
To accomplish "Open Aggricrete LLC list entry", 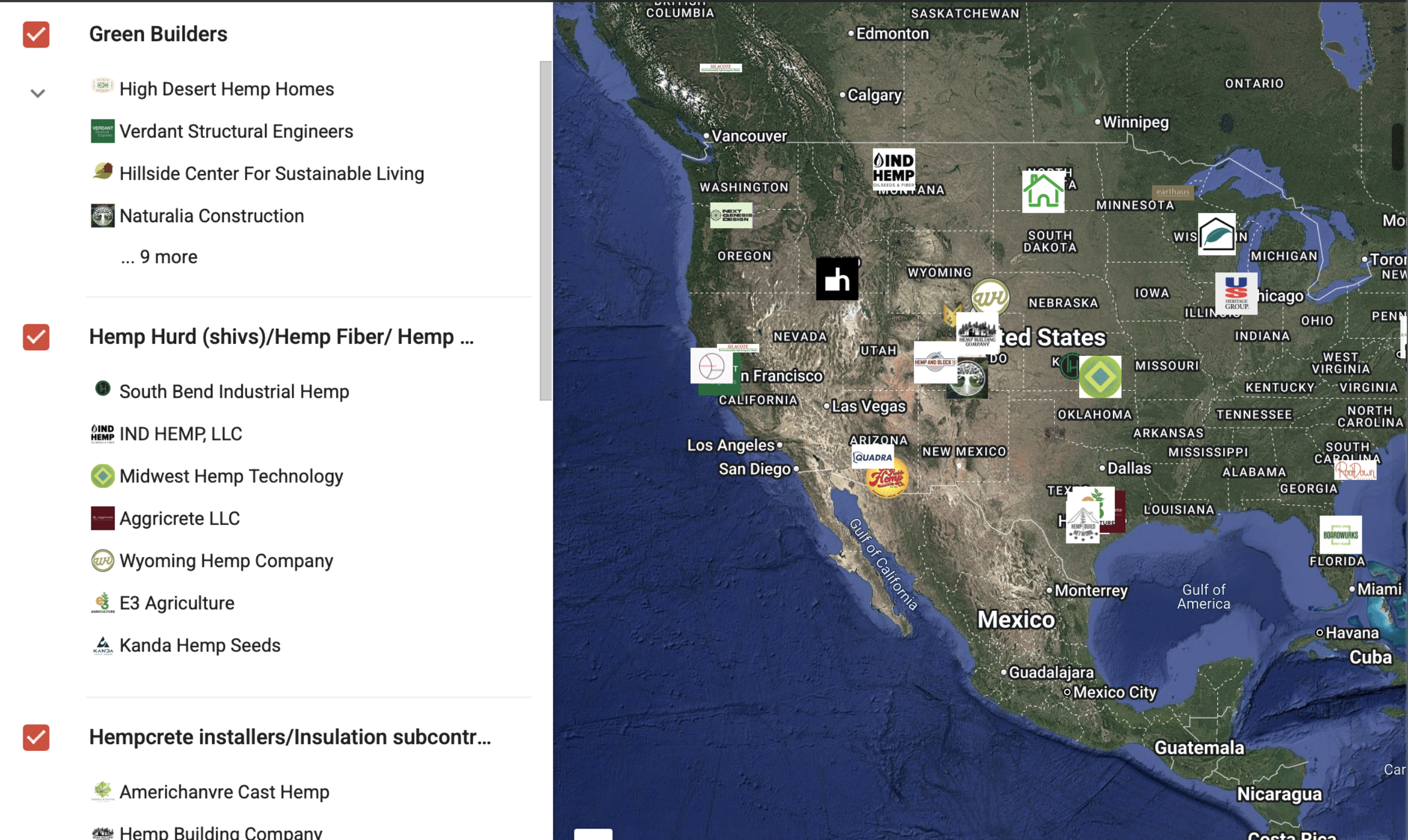I will tap(180, 519).
